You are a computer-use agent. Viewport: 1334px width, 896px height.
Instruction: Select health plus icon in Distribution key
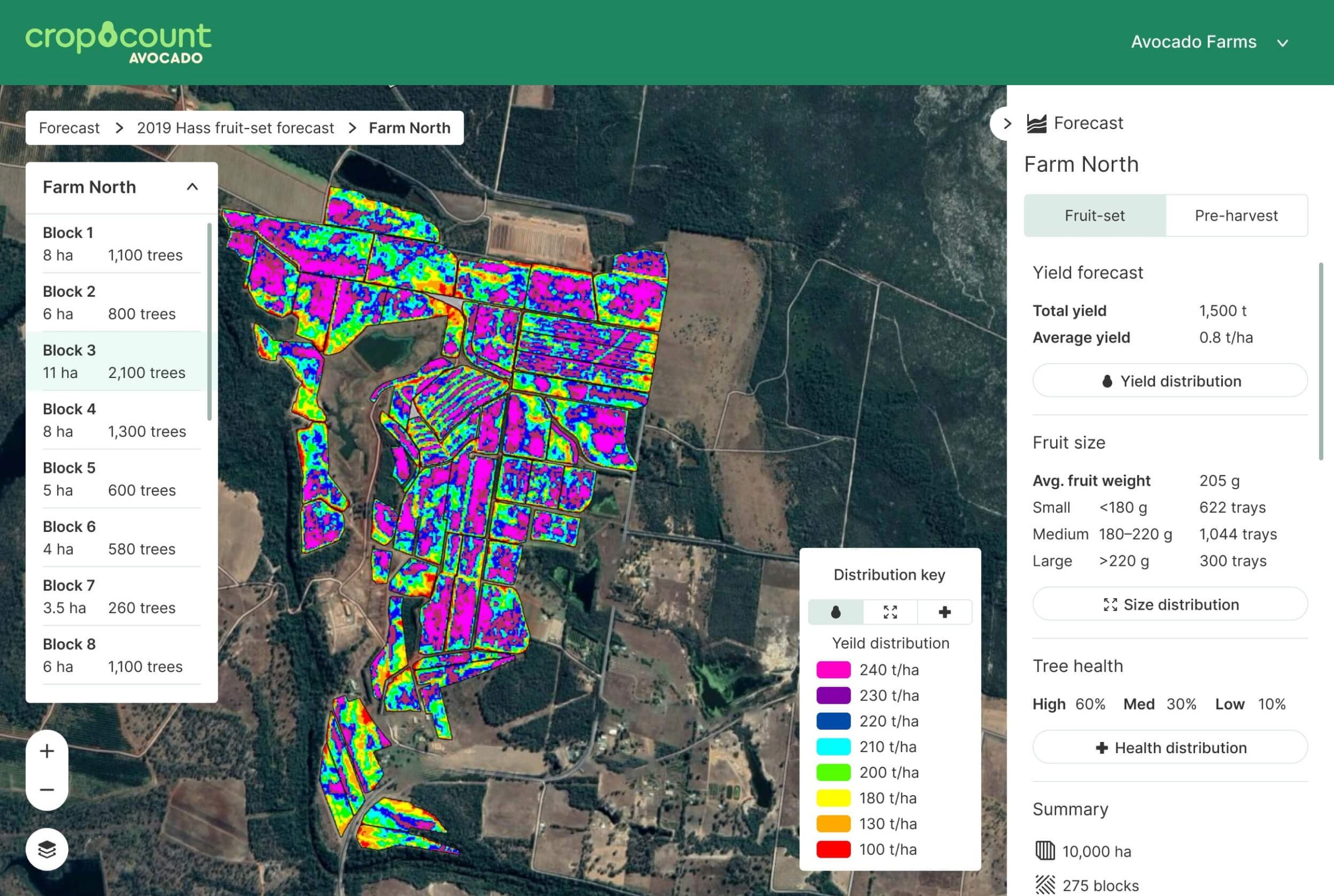(x=944, y=612)
